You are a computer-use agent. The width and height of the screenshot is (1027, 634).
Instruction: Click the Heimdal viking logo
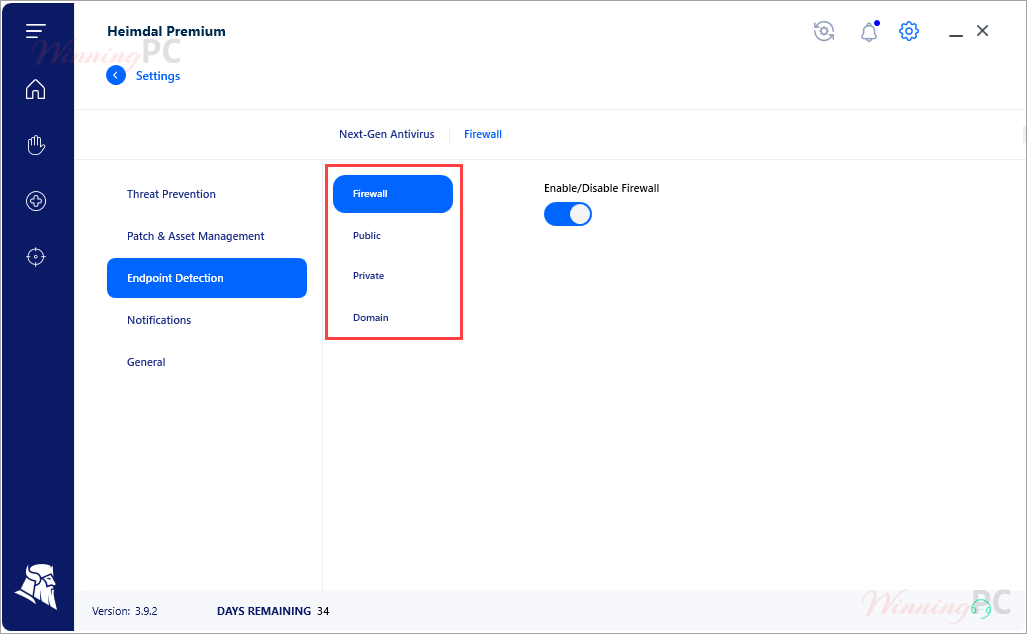pyautogui.click(x=36, y=586)
